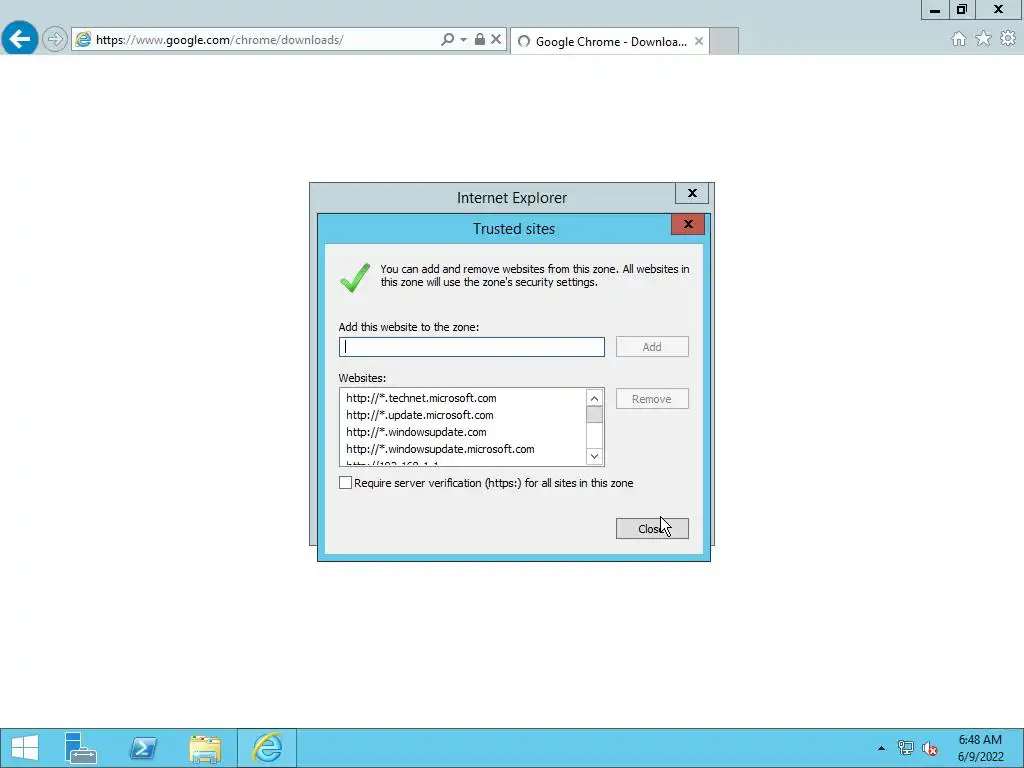Open Favorites with the star icon
Image resolution: width=1024 pixels, height=768 pixels.
(x=983, y=39)
